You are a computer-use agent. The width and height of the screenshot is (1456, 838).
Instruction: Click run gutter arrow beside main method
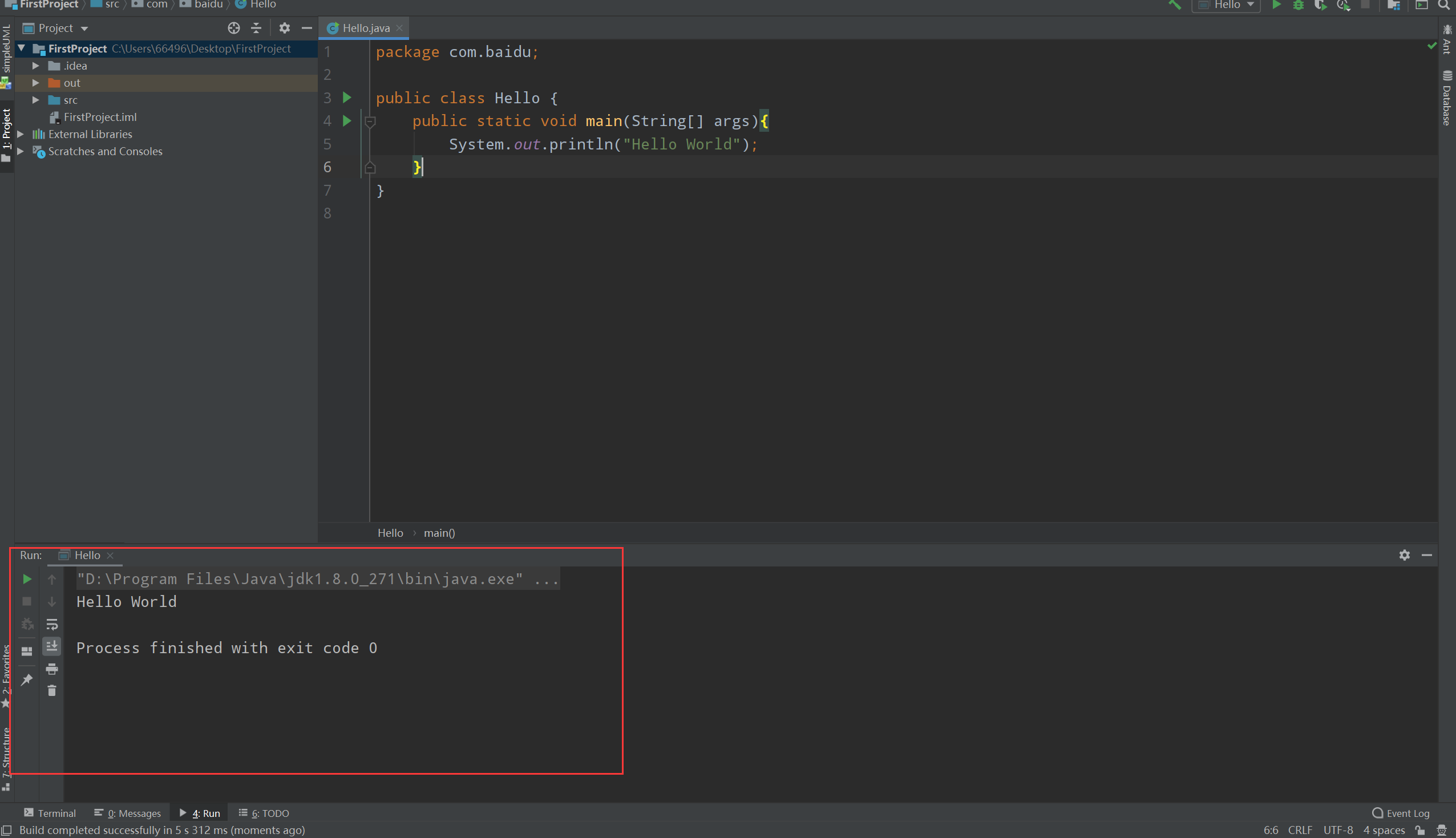[x=347, y=121]
